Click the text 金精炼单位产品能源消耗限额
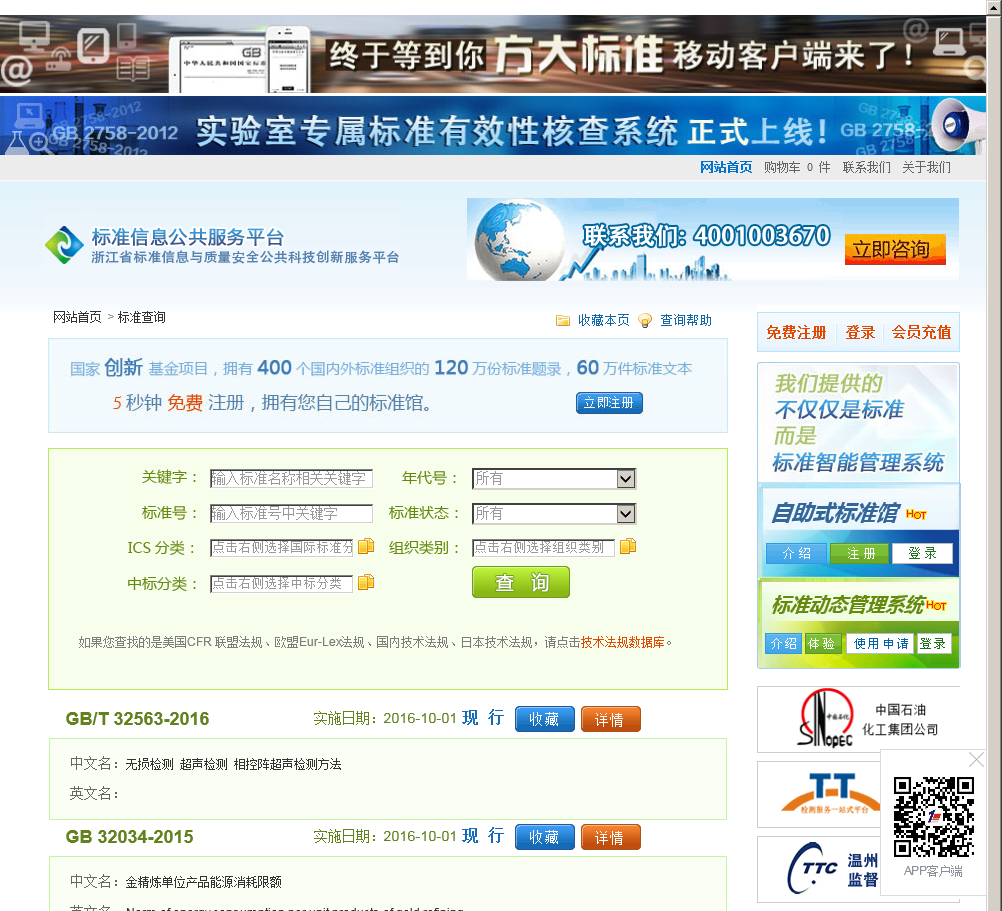Screen dimensions: 1002x911 click(x=203, y=882)
